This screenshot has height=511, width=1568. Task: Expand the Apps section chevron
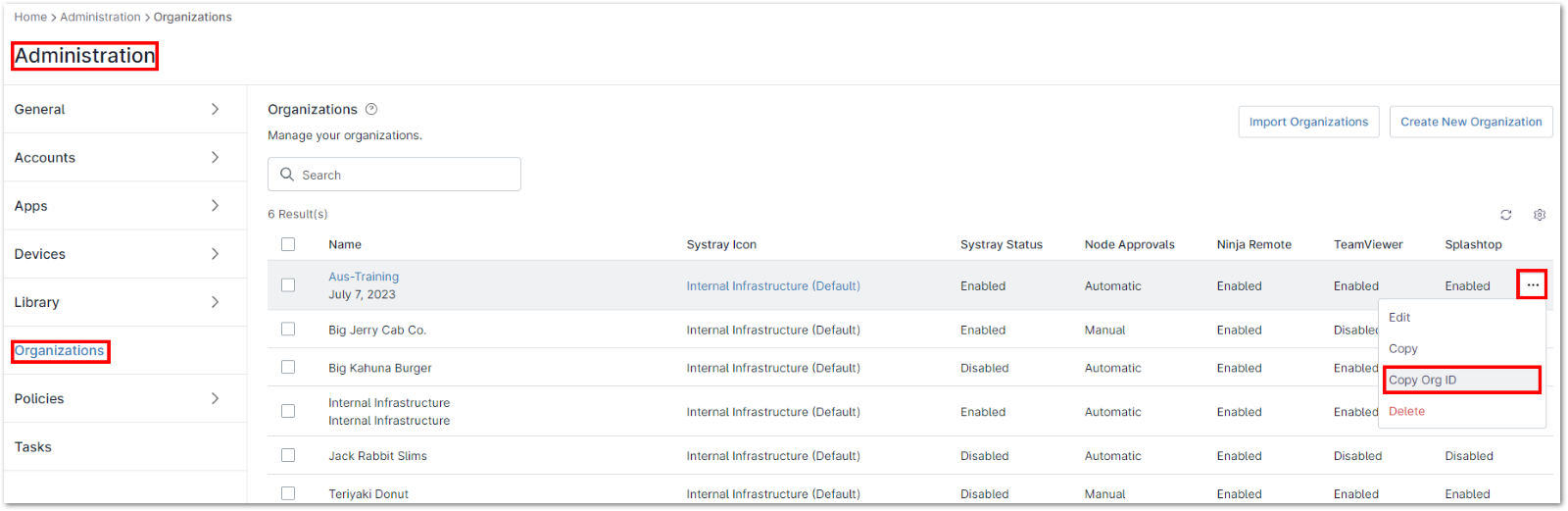pyautogui.click(x=215, y=205)
